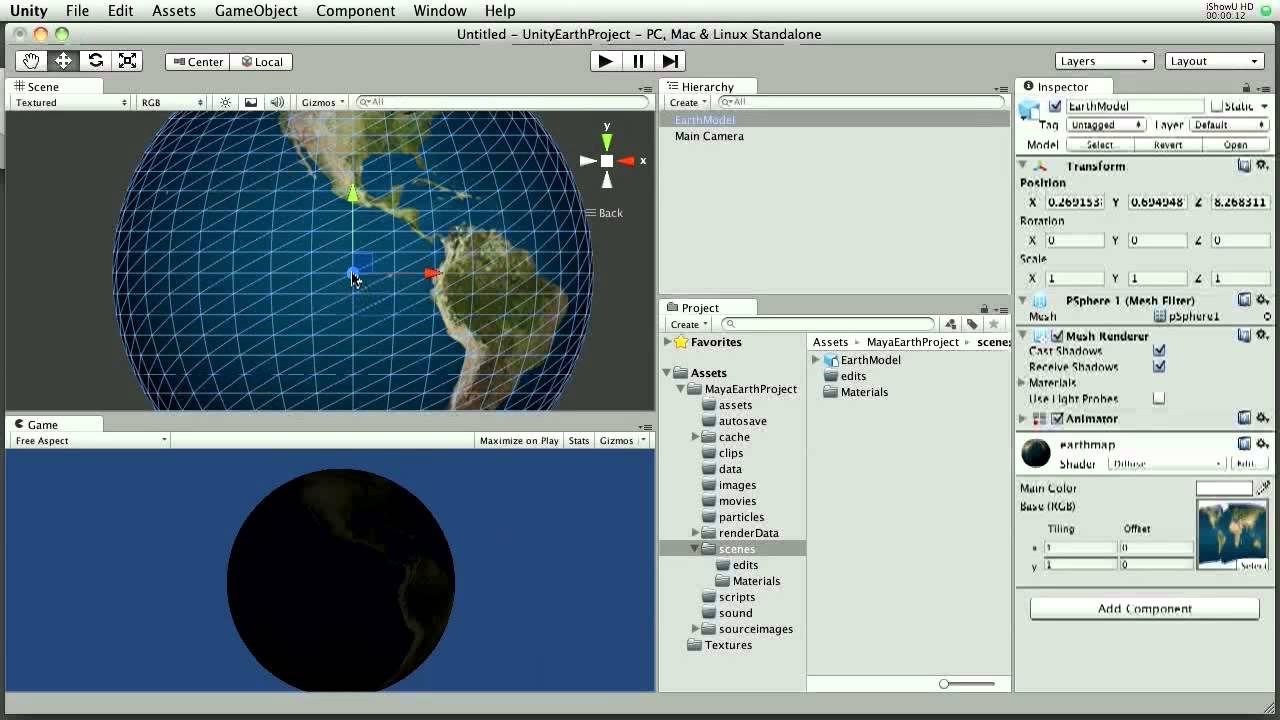
Task: Click Maximize on Play button
Action: [519, 440]
